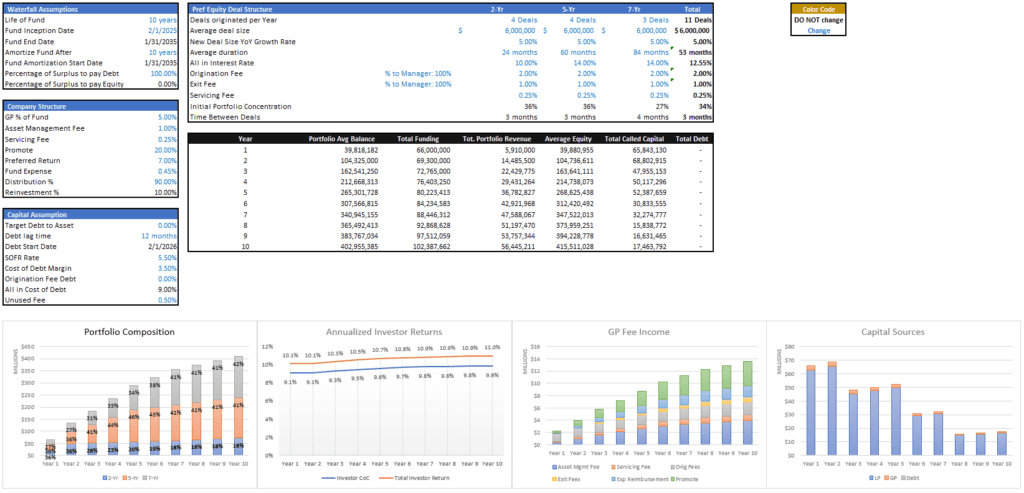1024x493 pixels.
Task: Select the 10.00% All in Interest Rate cell
Action: [524, 63]
